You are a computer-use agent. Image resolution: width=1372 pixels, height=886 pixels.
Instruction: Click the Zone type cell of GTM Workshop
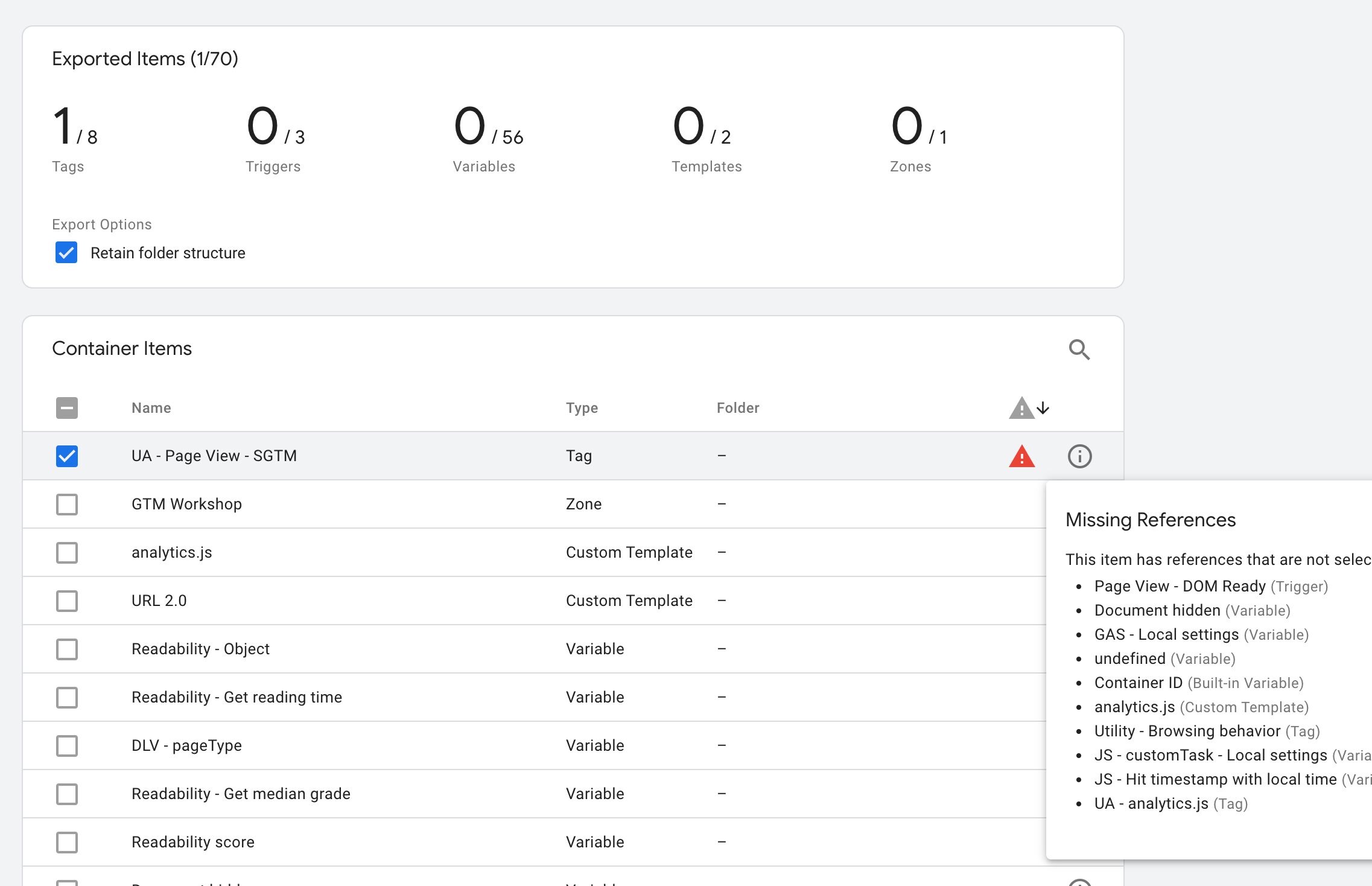point(583,504)
